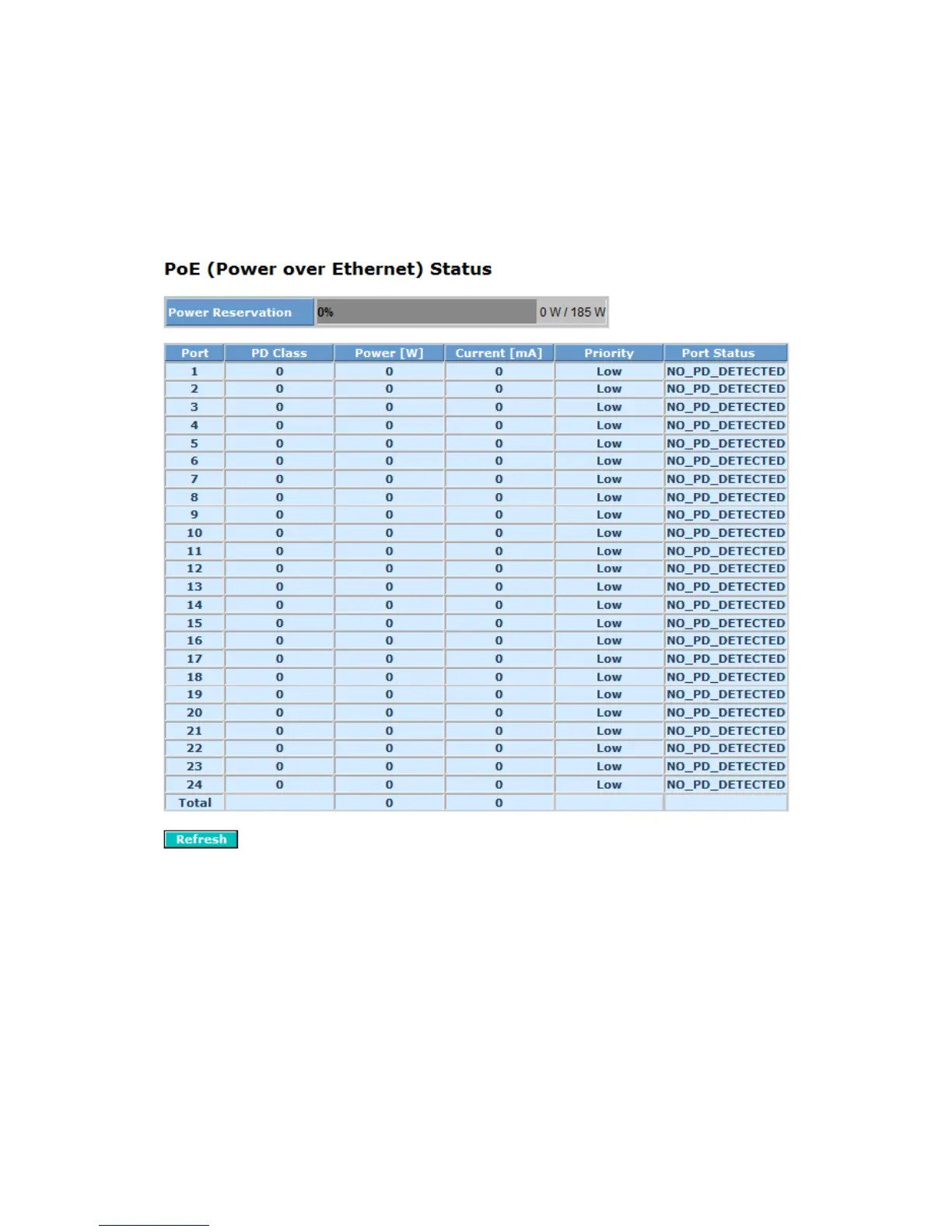Click port 3 NO_PD_DETECTED status

click(x=726, y=407)
